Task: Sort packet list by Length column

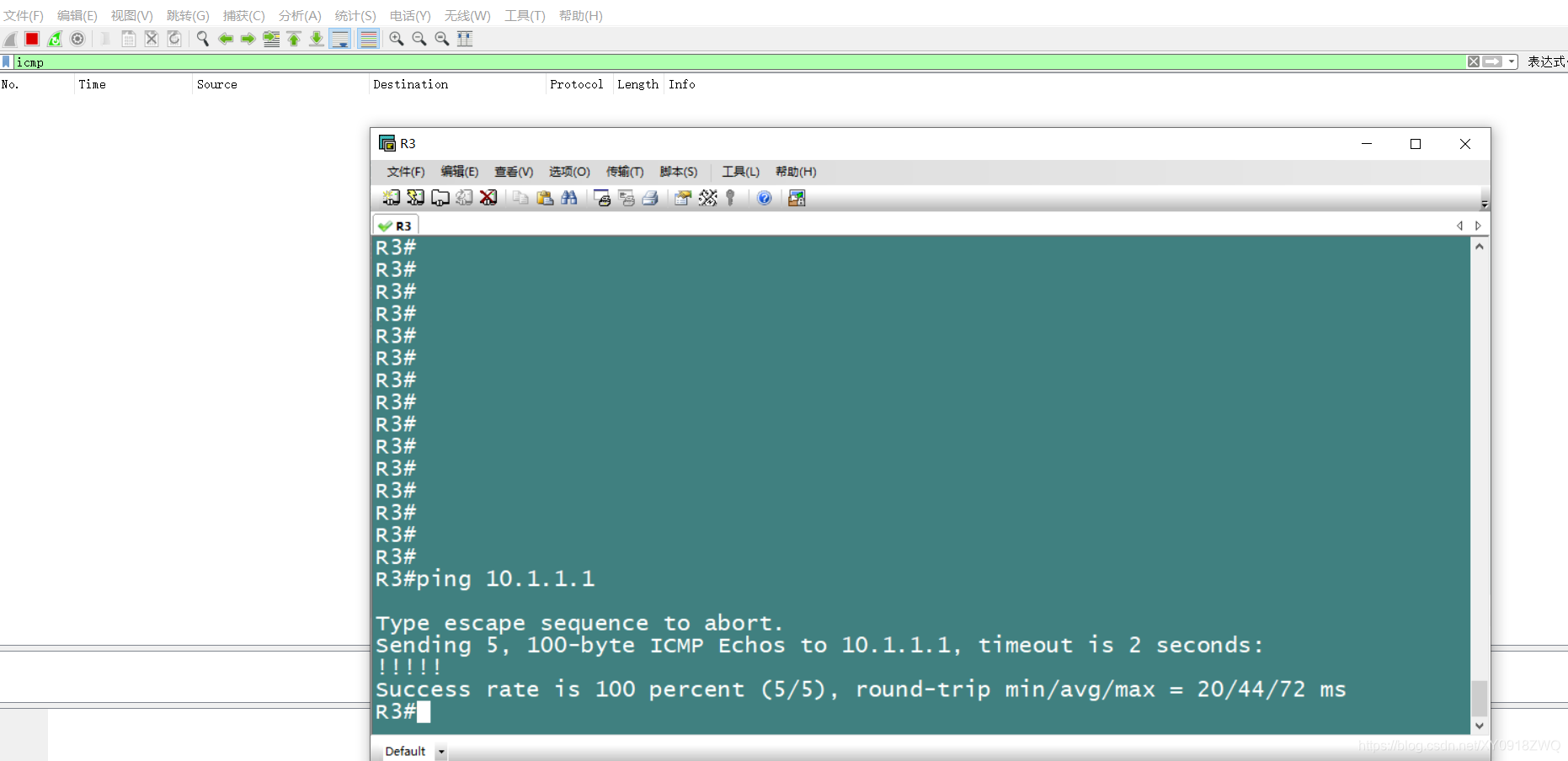Action: point(639,84)
